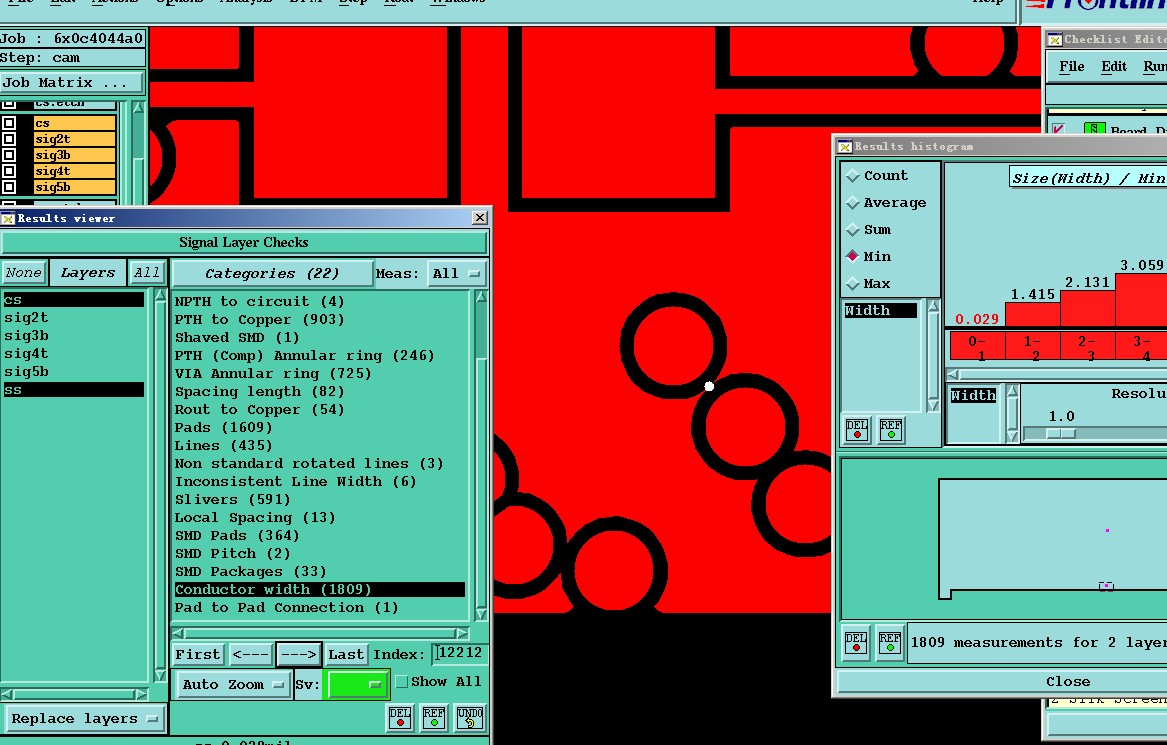
Task: Select sig4t in Results viewer layer list
Action: [x=74, y=354]
